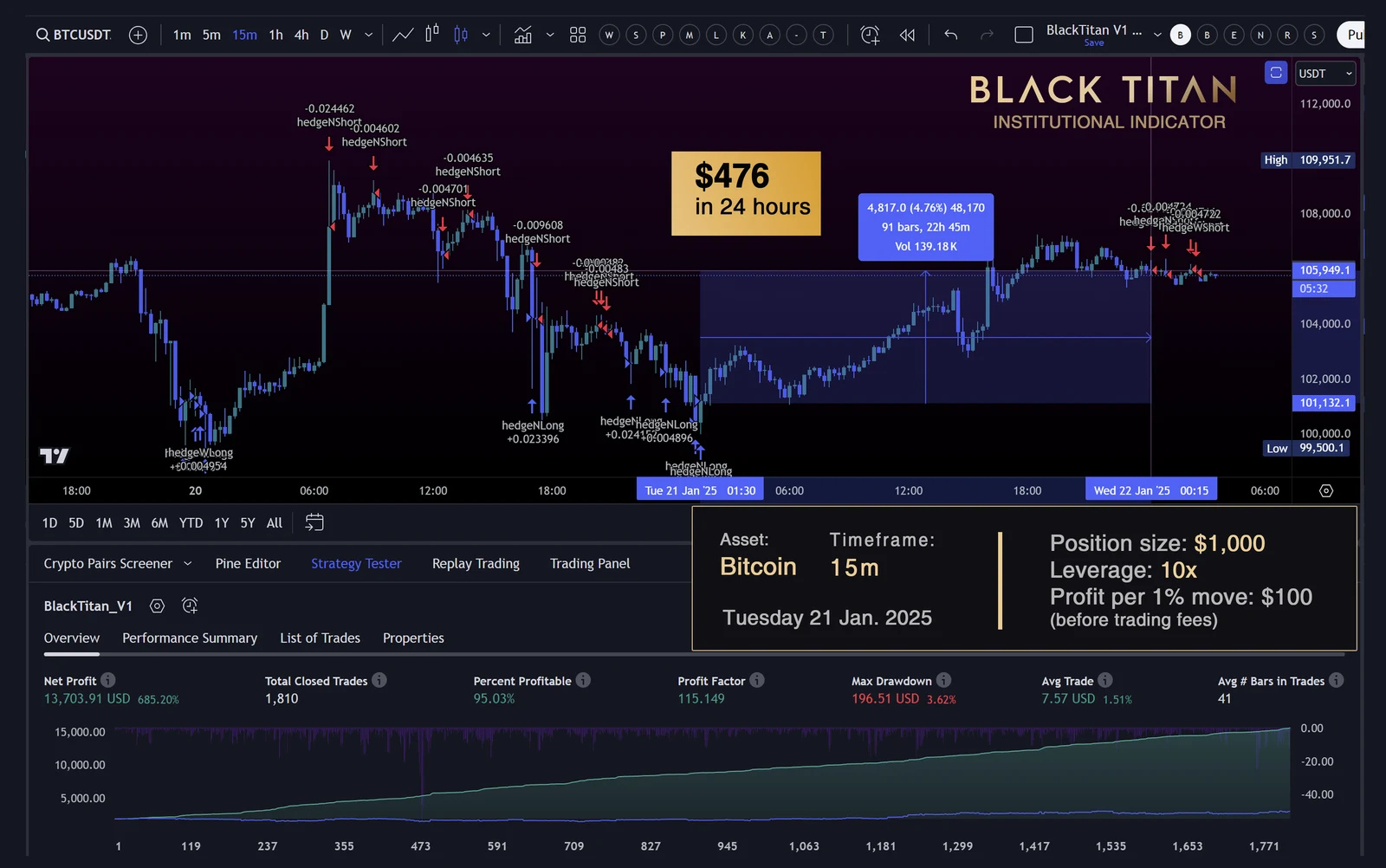Select the candlestick chart style icon

(431, 35)
